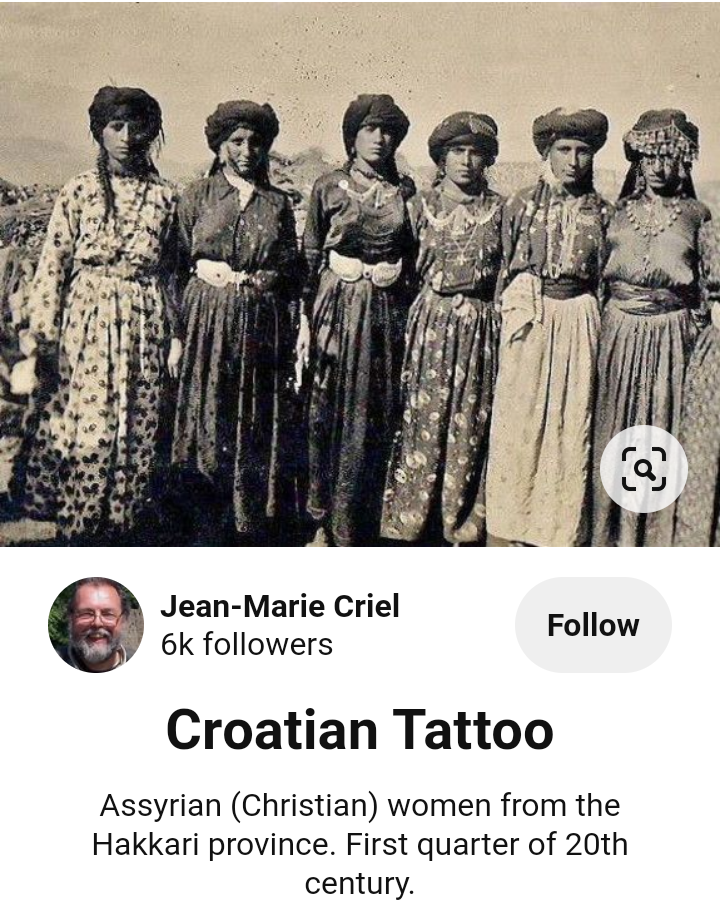This screenshot has height=912, width=720.
Task: Click the 'Hakkari province' words in description
Action: 213,845
